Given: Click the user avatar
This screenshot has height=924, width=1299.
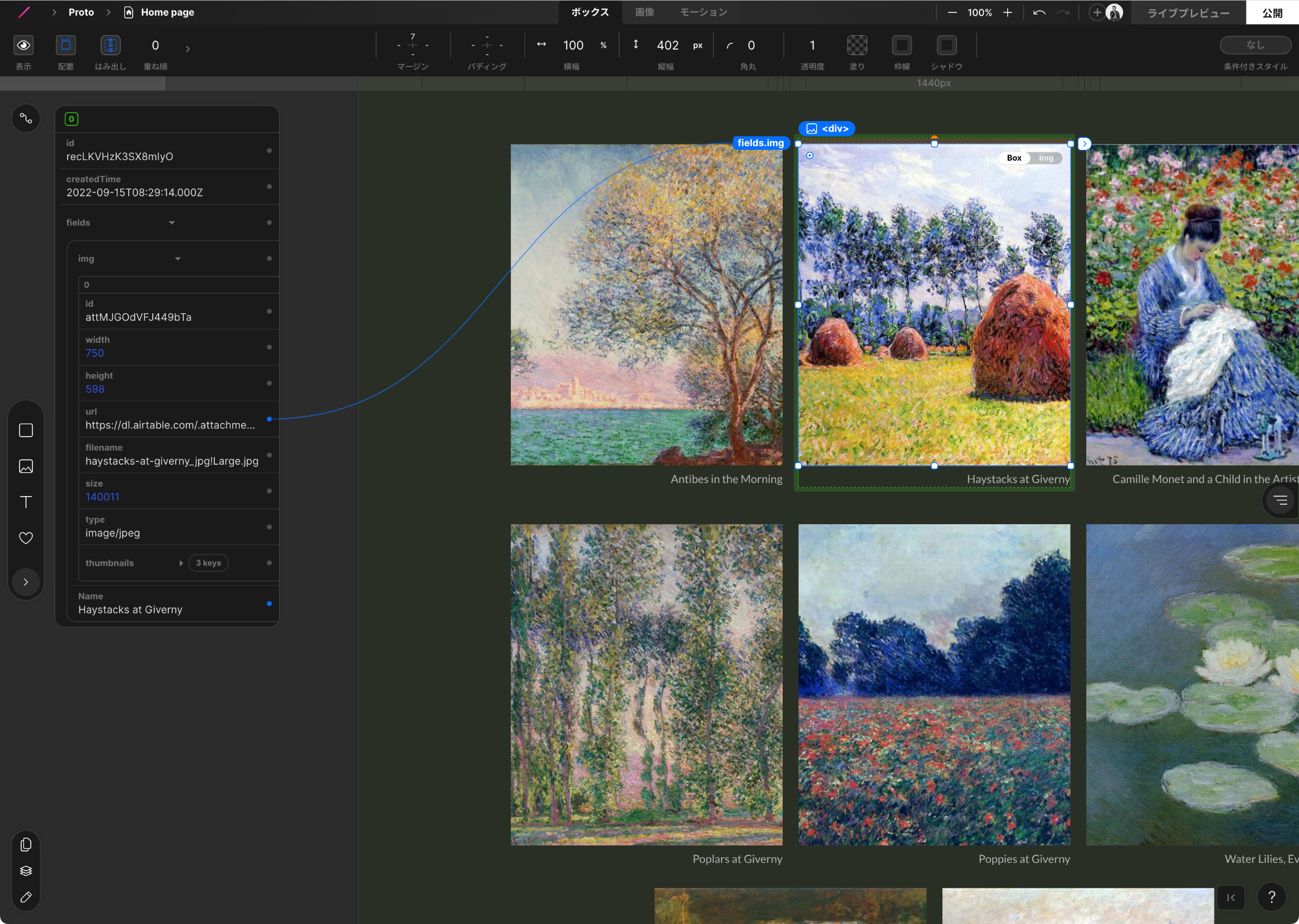Looking at the screenshot, I should (1114, 12).
